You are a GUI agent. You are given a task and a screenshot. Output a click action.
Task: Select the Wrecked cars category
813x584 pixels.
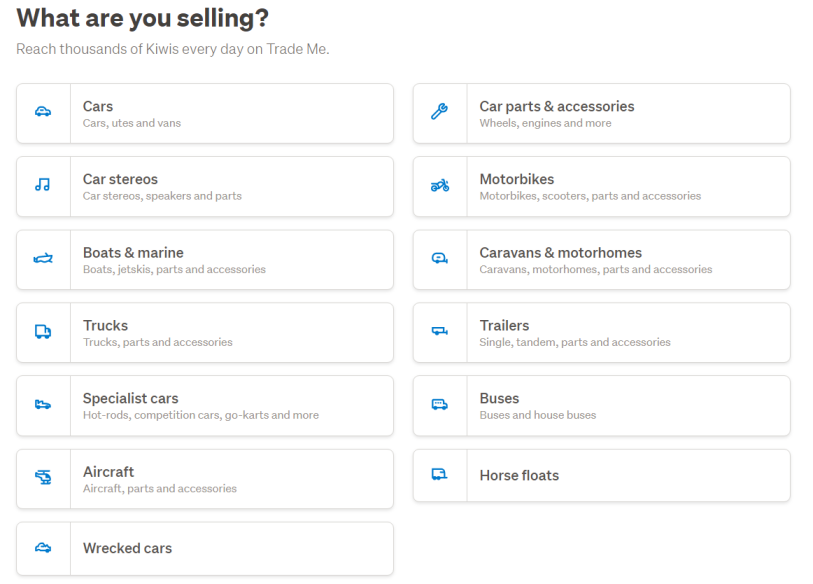127,549
